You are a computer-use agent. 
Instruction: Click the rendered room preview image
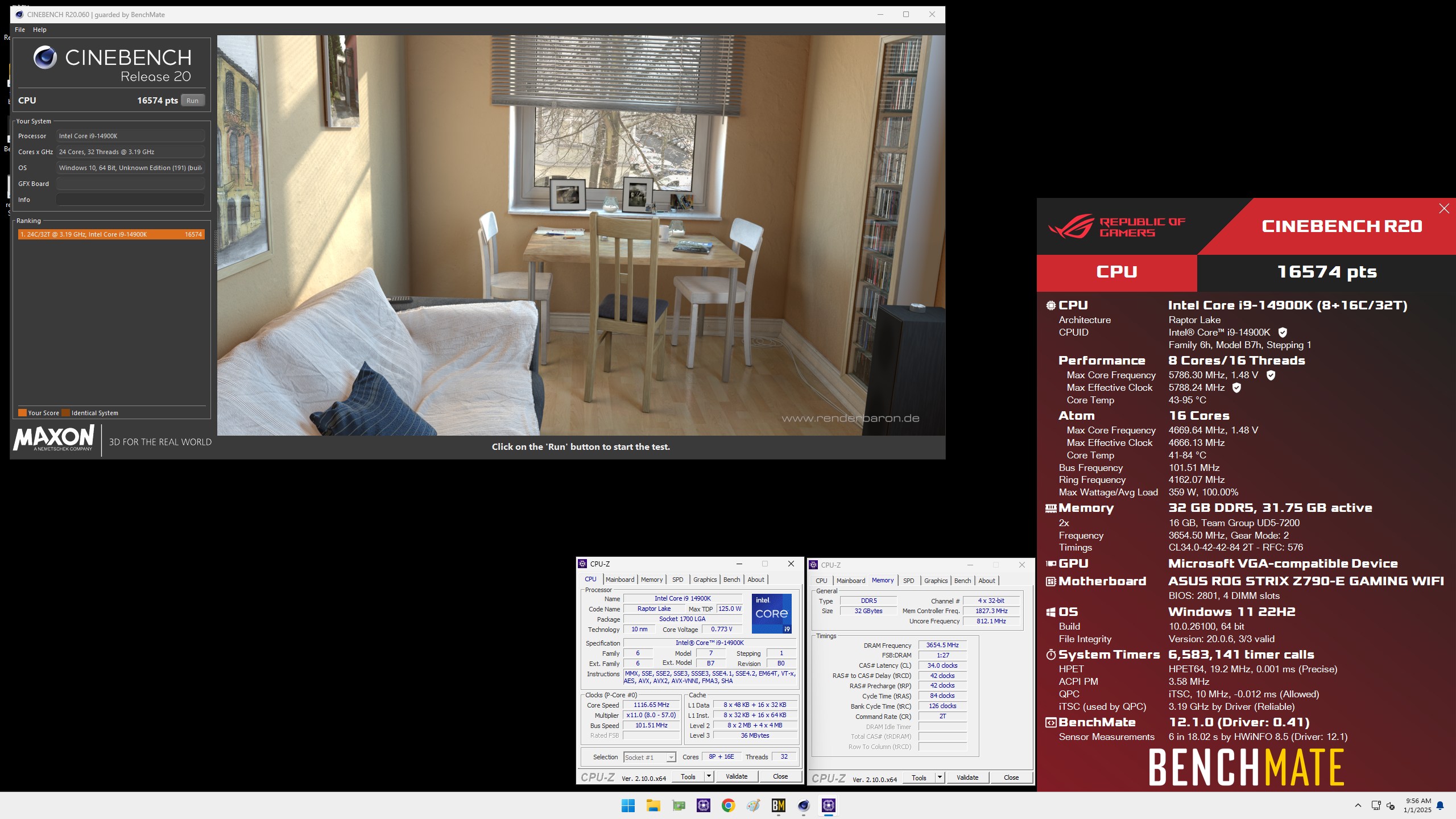(581, 235)
